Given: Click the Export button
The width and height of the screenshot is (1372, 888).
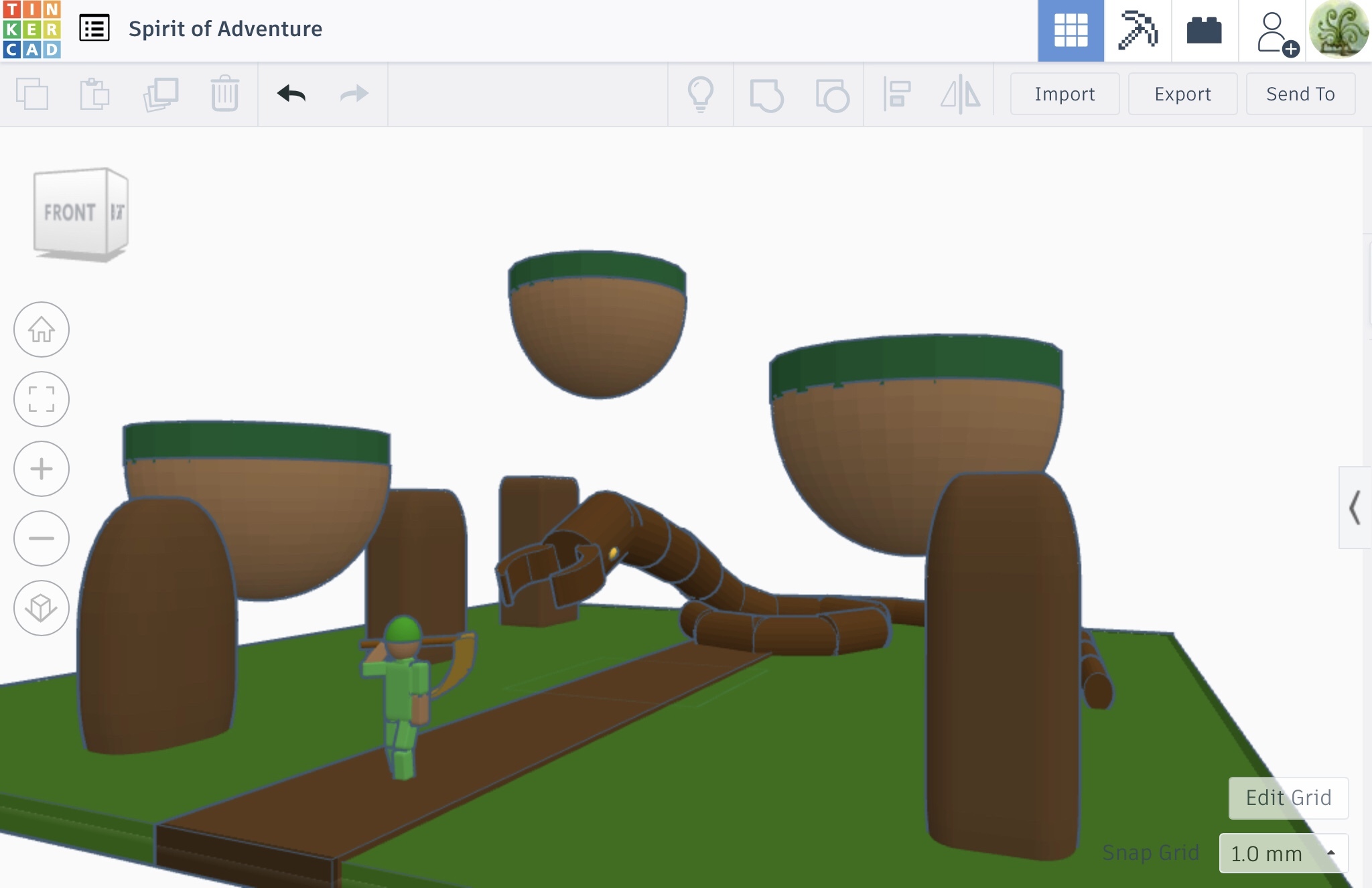Looking at the screenshot, I should pos(1182,94).
